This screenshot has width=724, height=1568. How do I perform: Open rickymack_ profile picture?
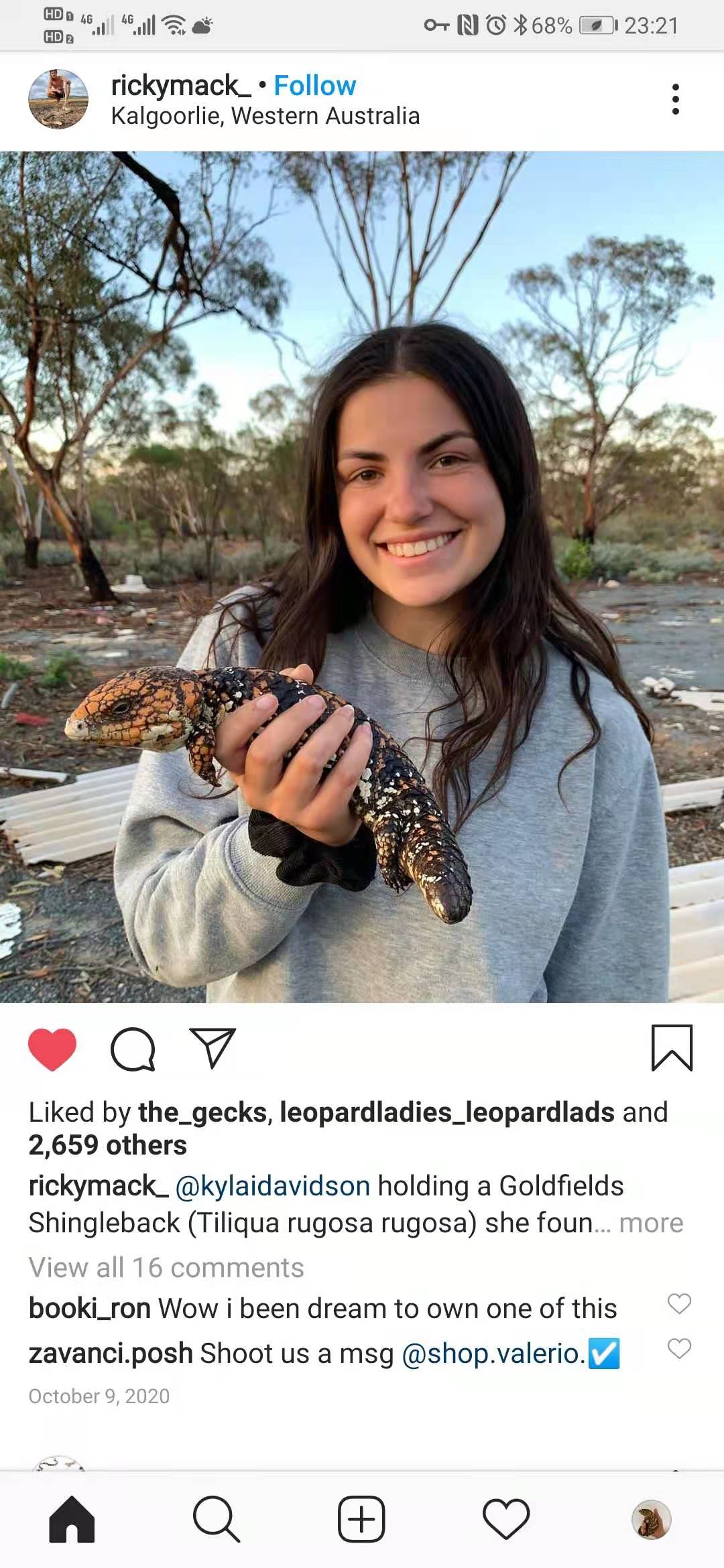point(58,99)
